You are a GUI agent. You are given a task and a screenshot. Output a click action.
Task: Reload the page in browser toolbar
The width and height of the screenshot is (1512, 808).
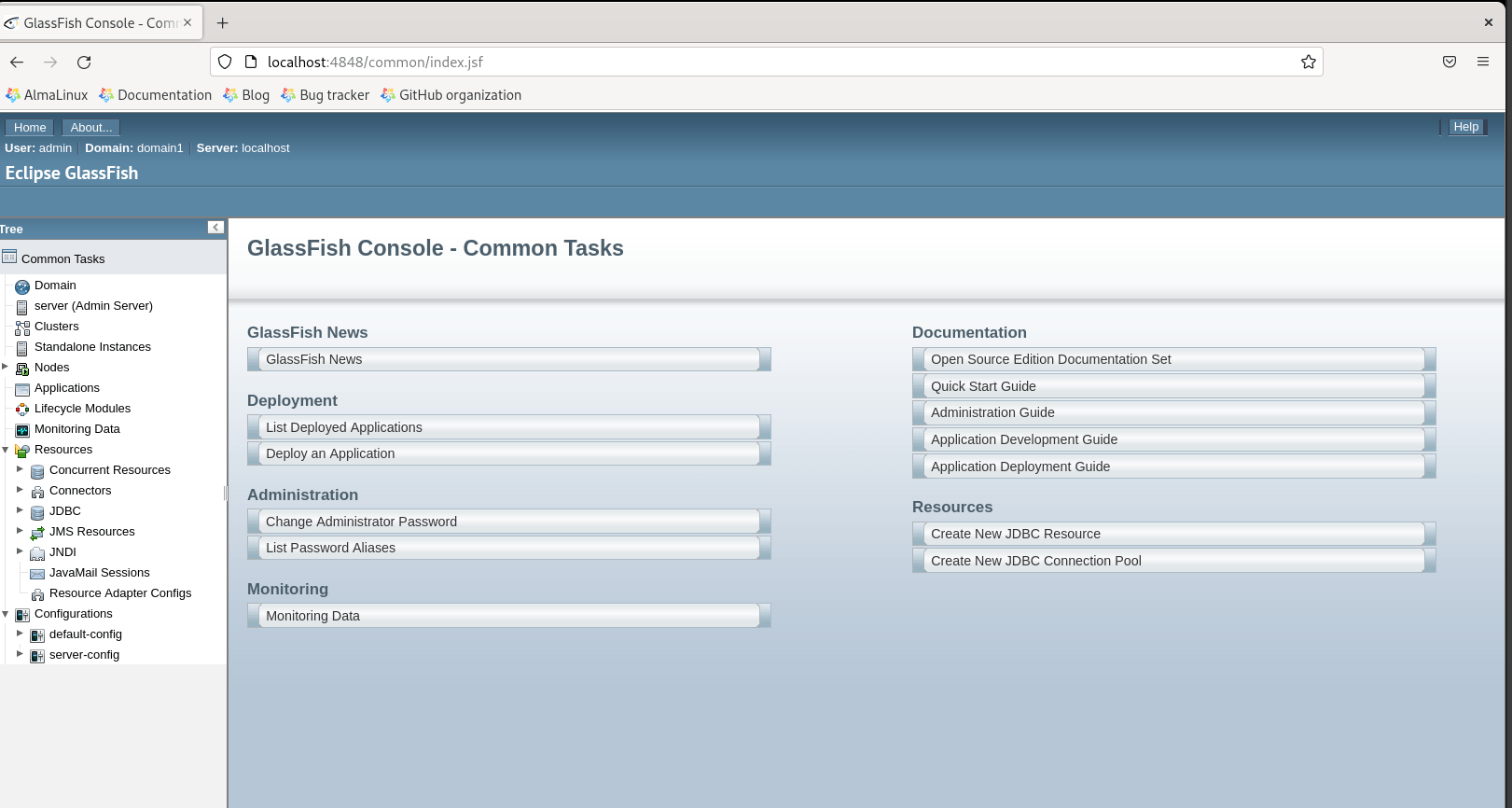pyautogui.click(x=84, y=62)
